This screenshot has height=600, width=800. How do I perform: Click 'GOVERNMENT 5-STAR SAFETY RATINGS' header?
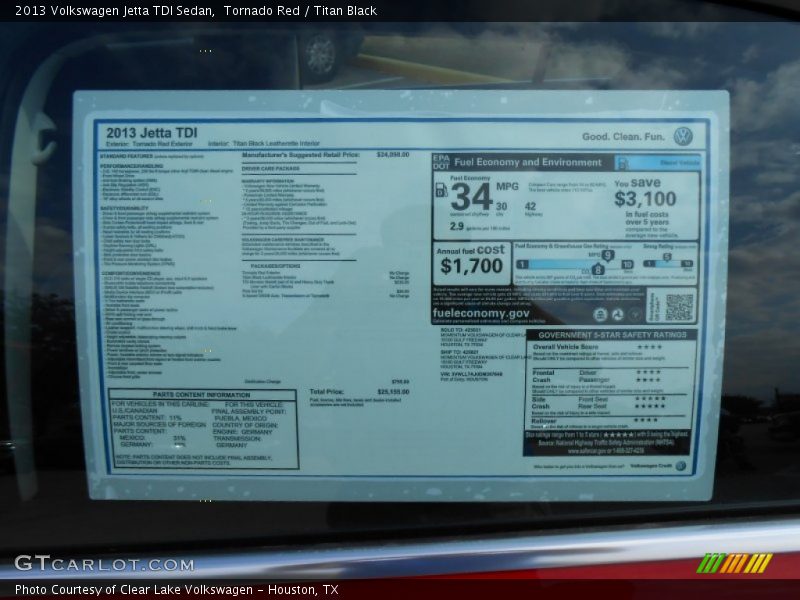[x=612, y=335]
